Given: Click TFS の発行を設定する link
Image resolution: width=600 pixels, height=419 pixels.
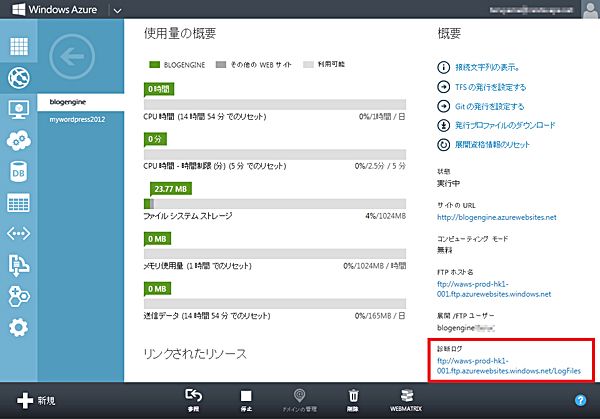Looking at the screenshot, I should point(491,87).
